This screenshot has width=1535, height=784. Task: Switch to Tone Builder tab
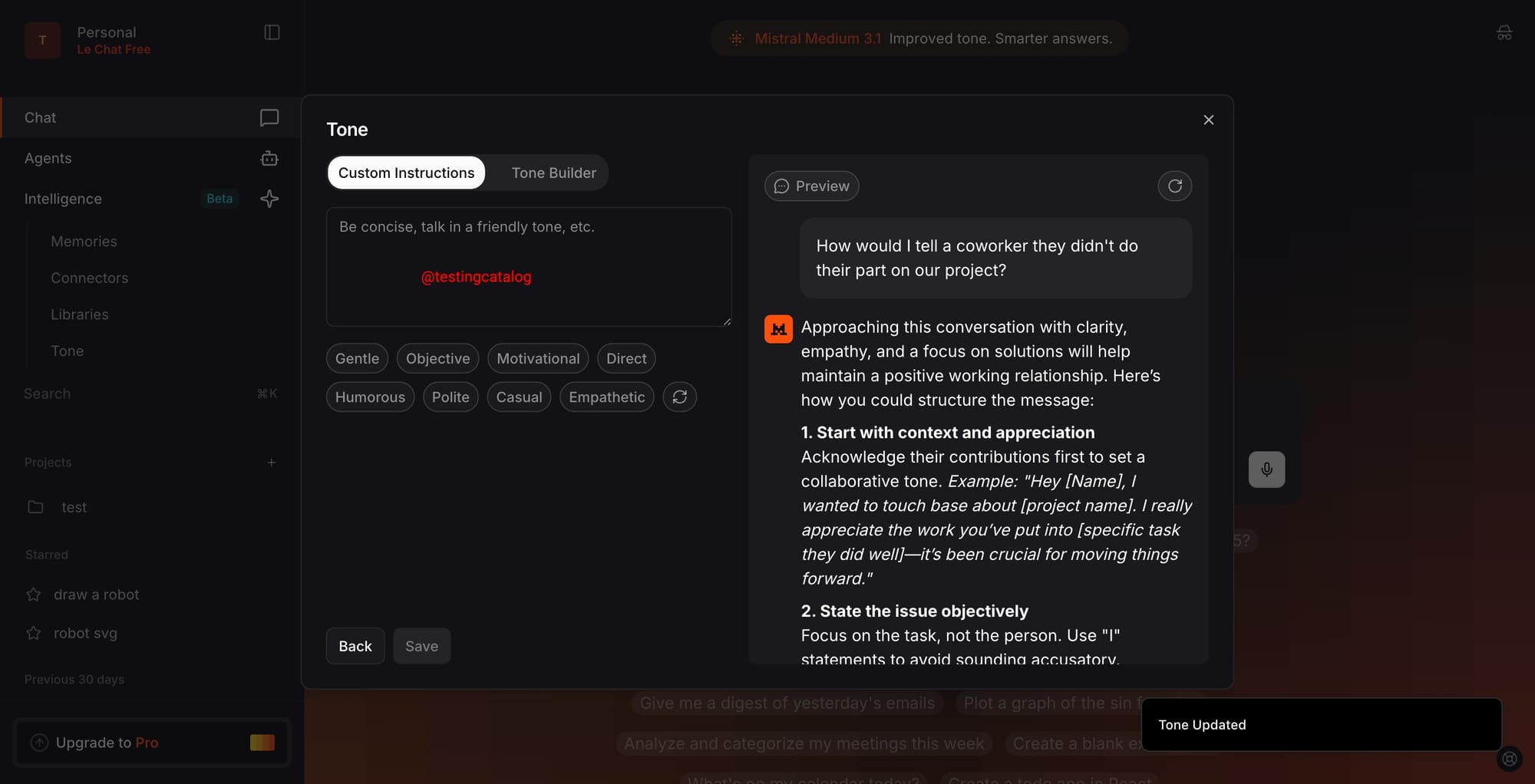(x=553, y=173)
